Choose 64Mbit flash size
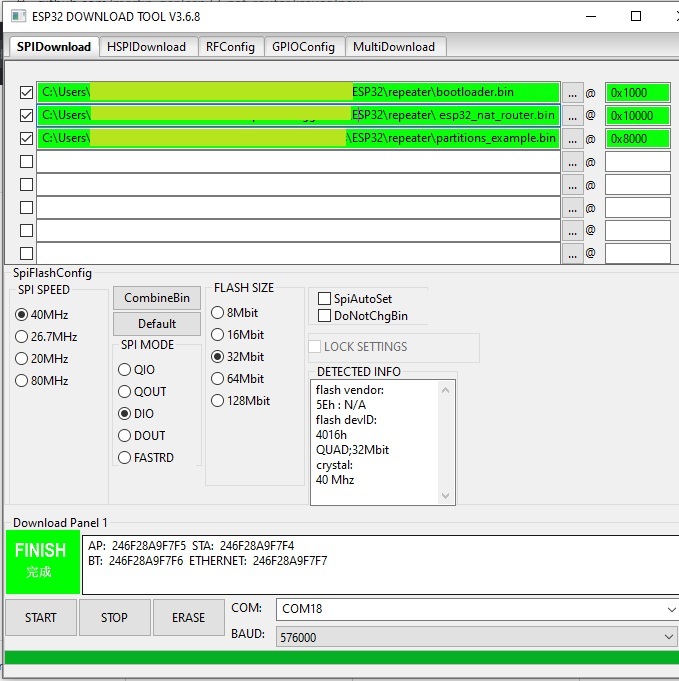The image size is (679, 681). pos(218,379)
